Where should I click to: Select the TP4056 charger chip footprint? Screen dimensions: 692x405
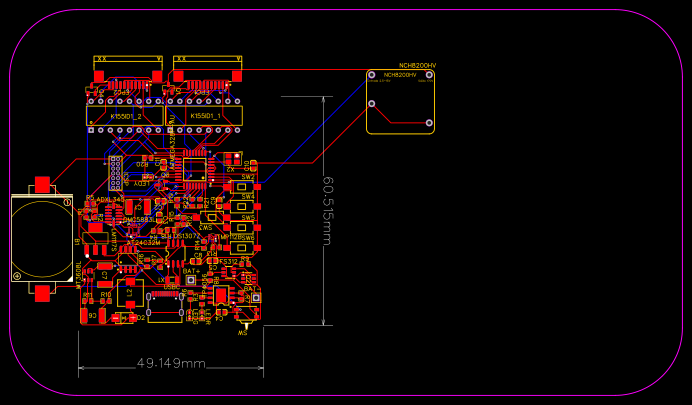click(x=221, y=296)
